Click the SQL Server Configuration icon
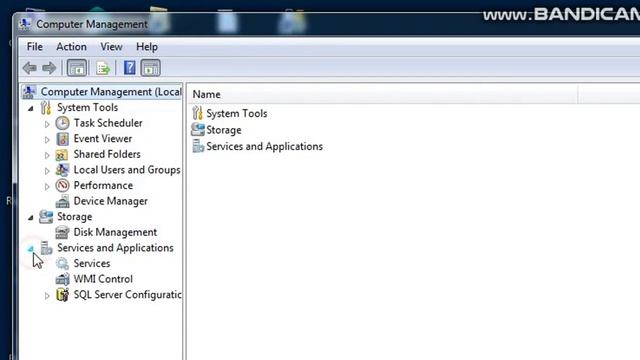Screen dimensions: 640x360 [x=62, y=295]
